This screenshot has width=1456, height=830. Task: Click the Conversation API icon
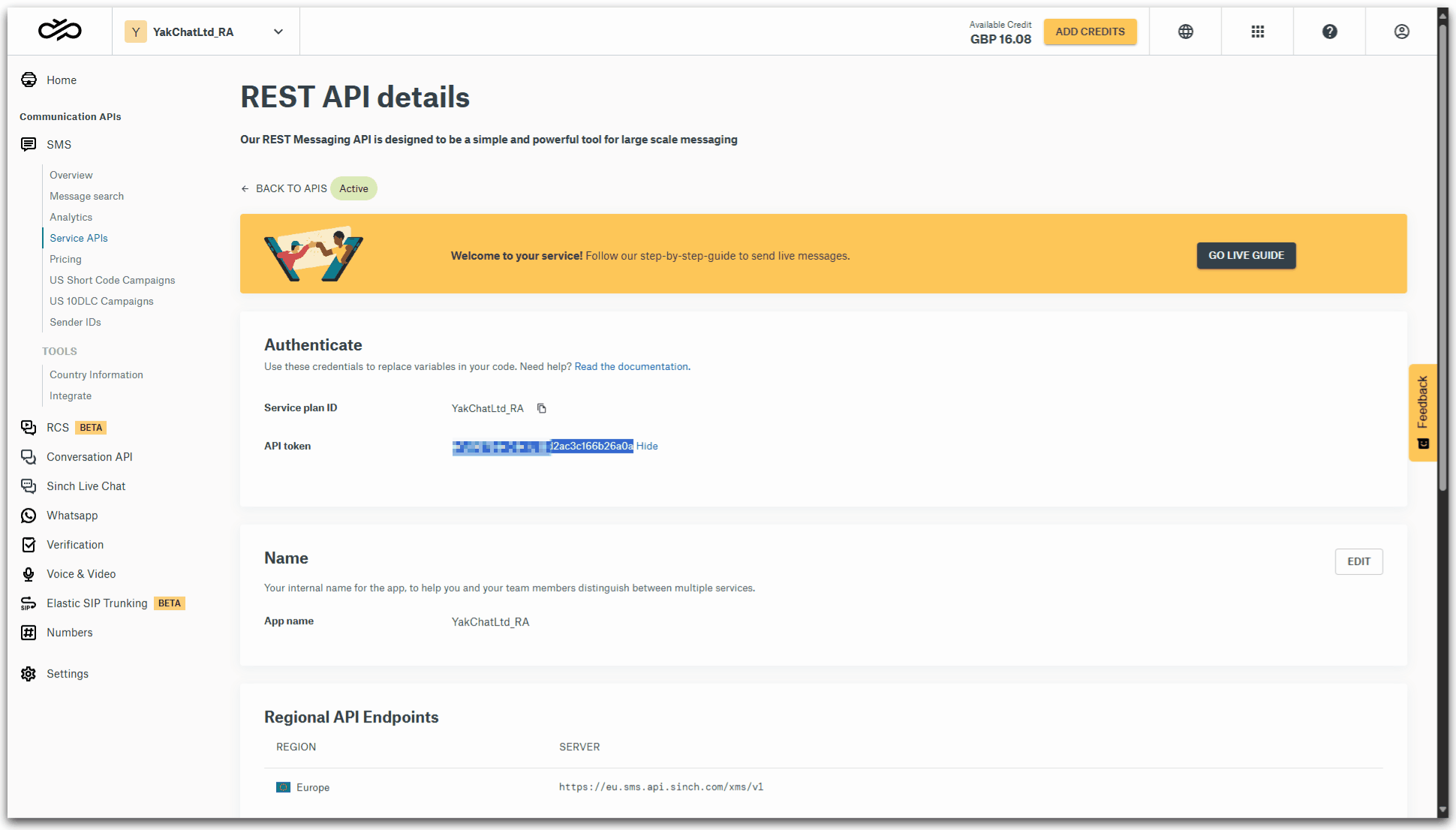tap(29, 457)
